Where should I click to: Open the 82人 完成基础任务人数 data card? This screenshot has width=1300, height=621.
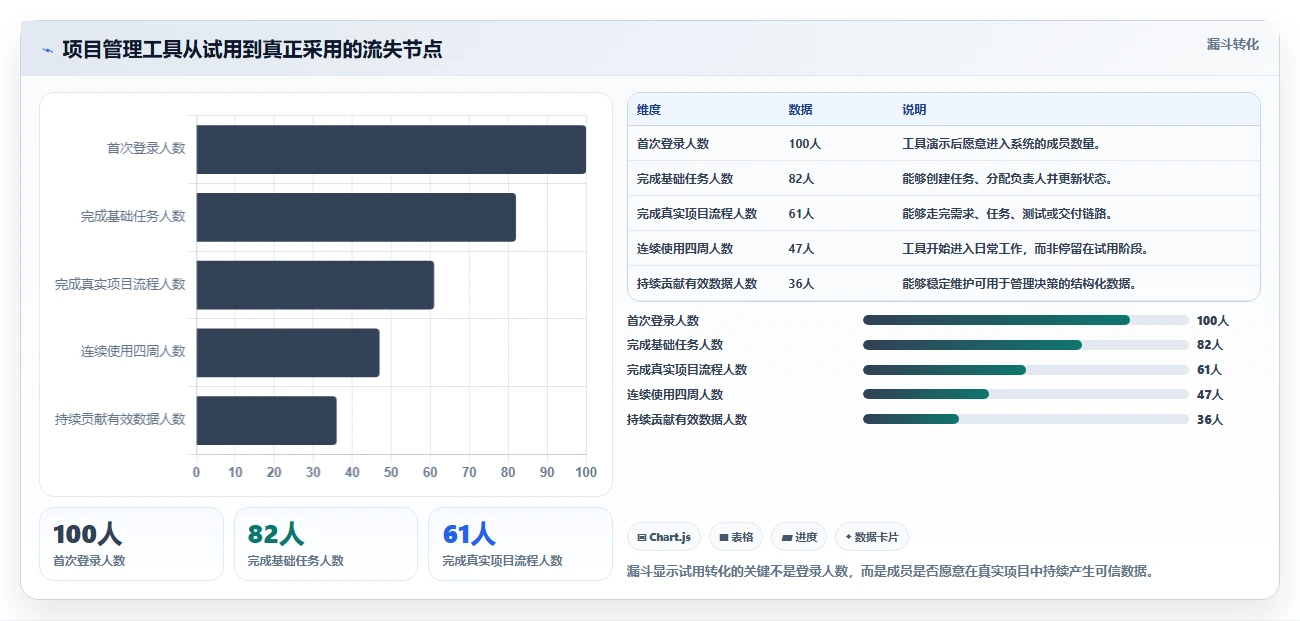[326, 544]
